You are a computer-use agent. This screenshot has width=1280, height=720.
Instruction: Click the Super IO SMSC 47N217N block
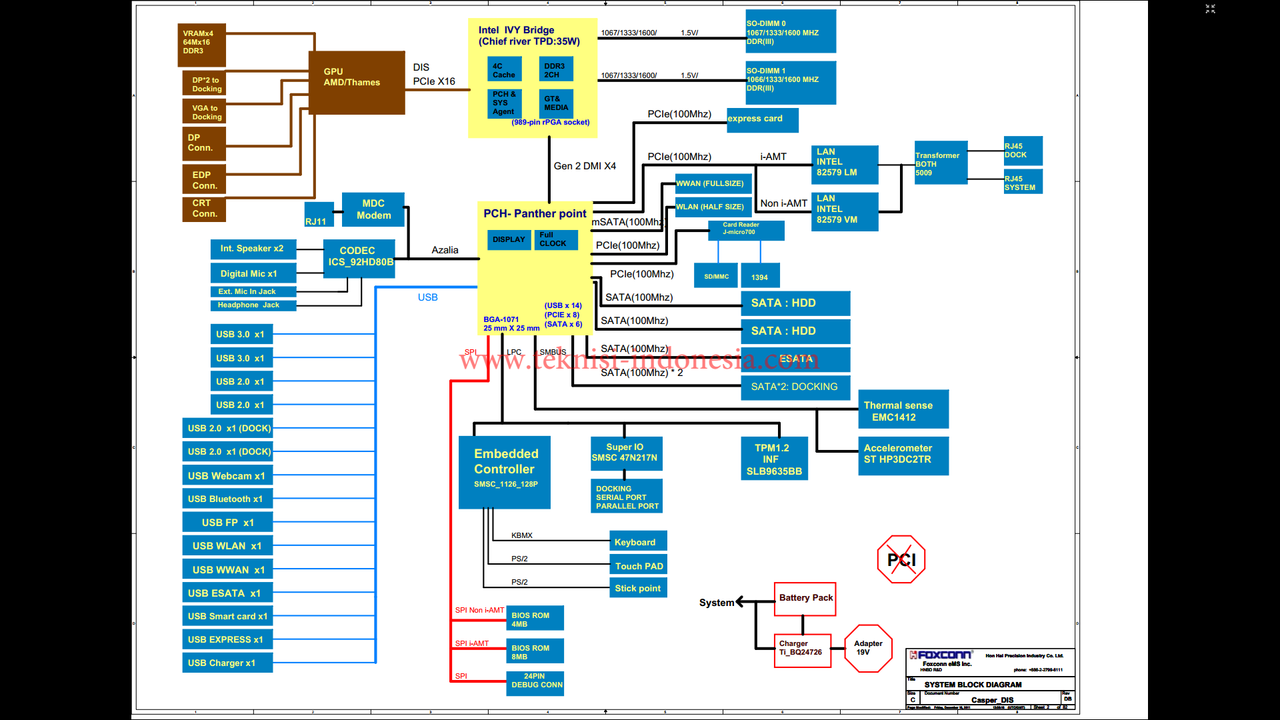pos(626,455)
